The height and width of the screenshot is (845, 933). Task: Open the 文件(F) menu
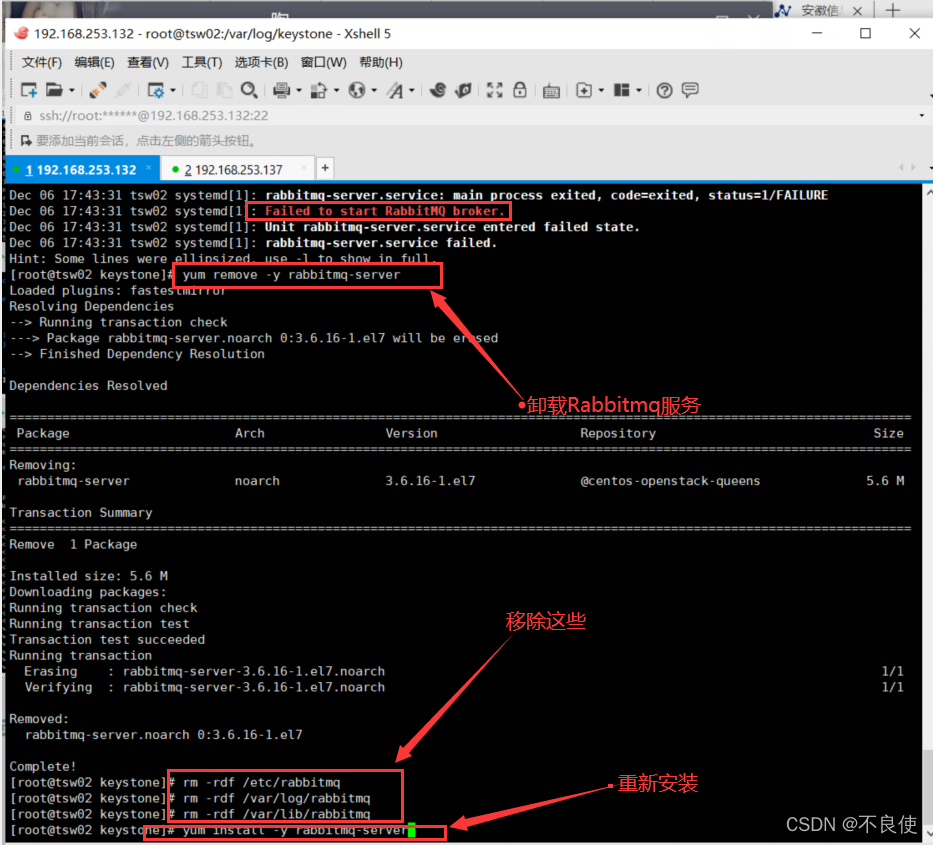tap(42, 62)
